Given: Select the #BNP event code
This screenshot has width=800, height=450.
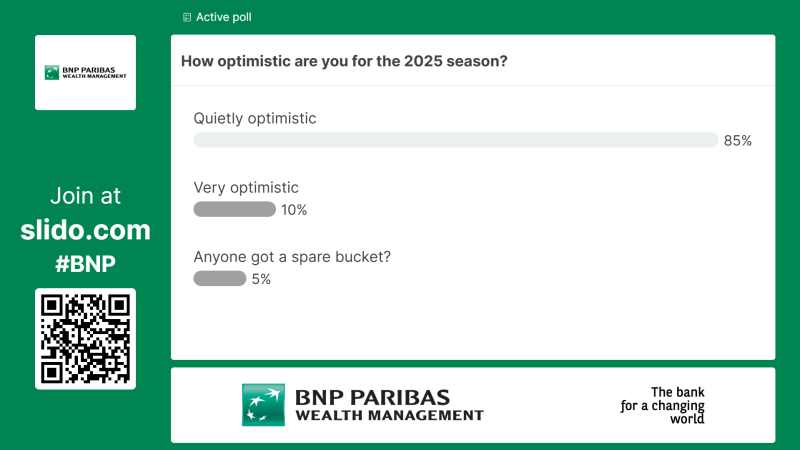Looking at the screenshot, I should [x=85, y=264].
